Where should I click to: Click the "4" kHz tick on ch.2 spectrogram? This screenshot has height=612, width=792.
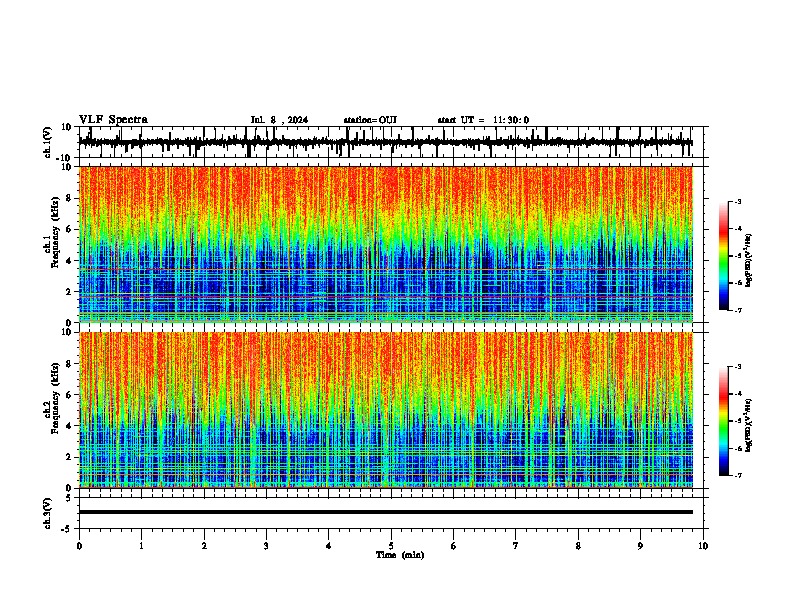point(69,426)
